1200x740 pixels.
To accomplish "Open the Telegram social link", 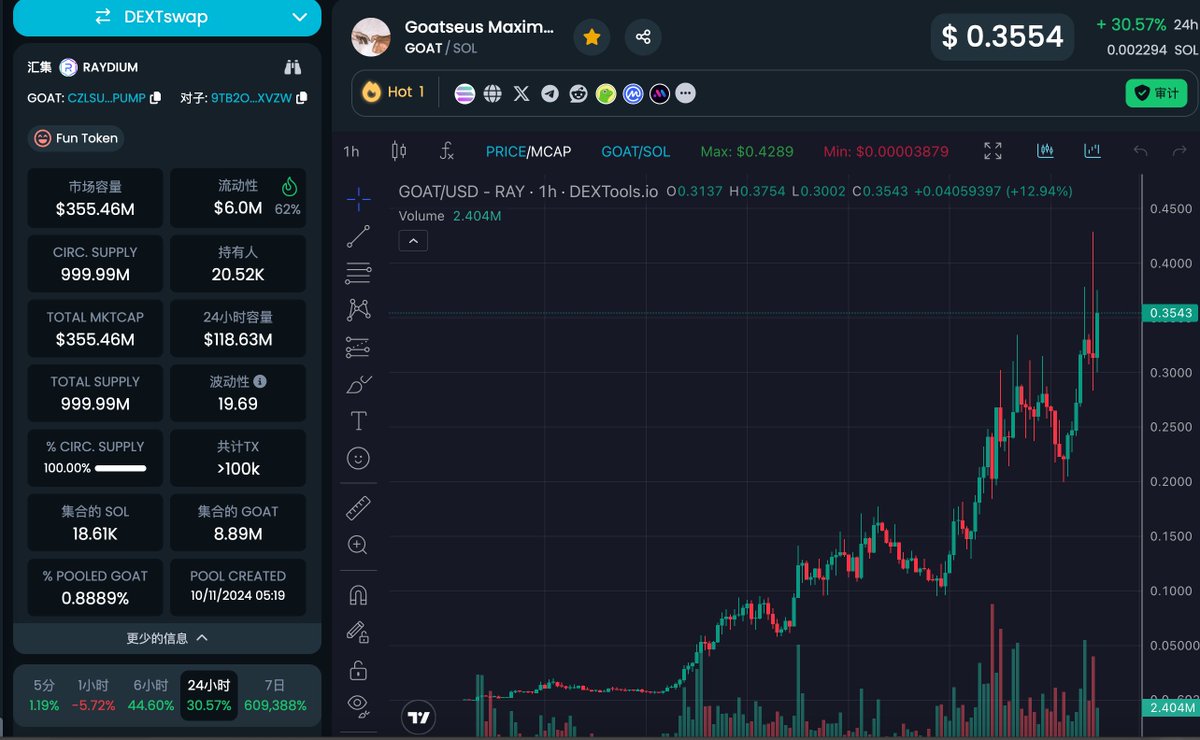I will pyautogui.click(x=550, y=93).
